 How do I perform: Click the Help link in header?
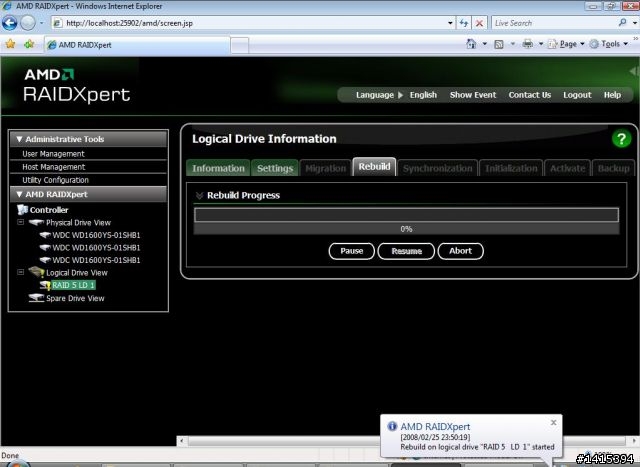[x=612, y=95]
